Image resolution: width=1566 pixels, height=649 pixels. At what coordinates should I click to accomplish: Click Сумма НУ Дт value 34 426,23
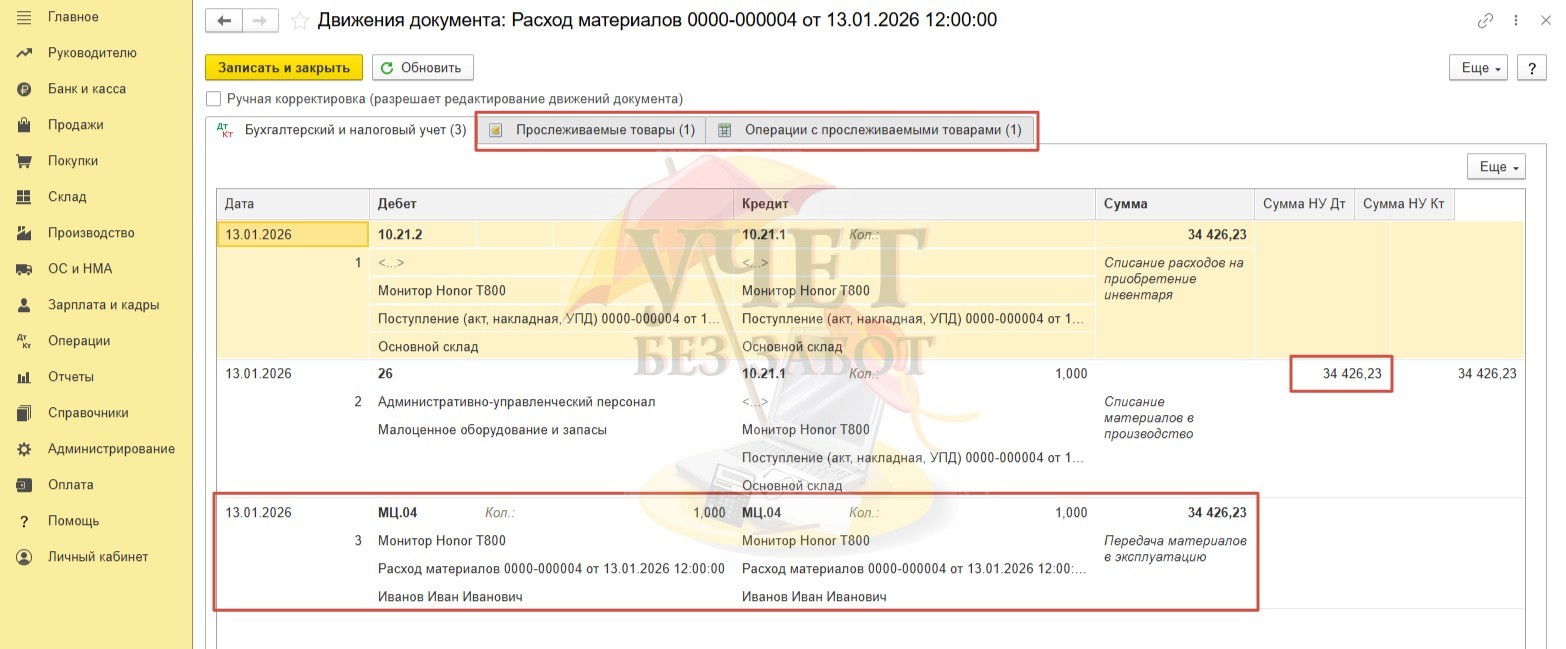point(1352,373)
